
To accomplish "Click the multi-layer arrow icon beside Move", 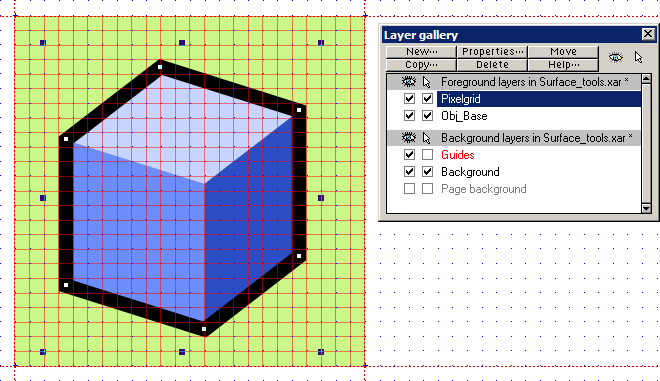I will pyautogui.click(x=639, y=57).
